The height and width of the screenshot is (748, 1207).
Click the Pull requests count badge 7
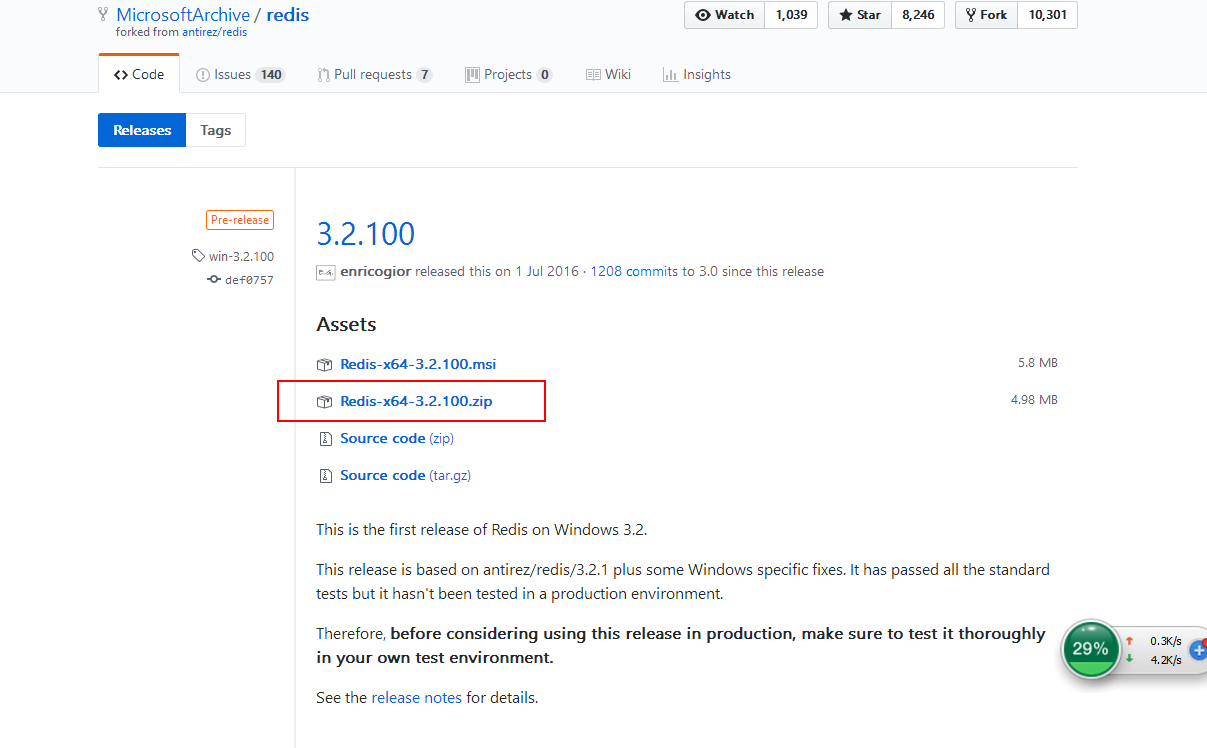coord(424,74)
